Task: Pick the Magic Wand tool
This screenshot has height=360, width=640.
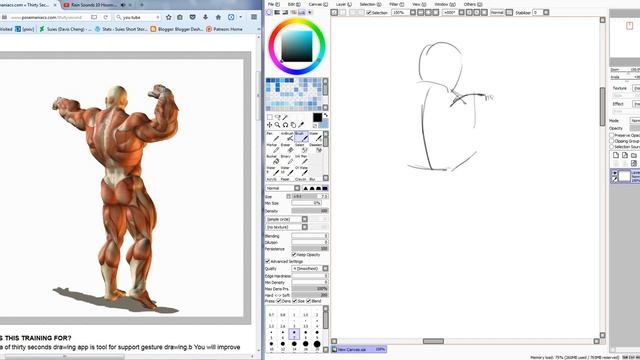Action: click(x=285, y=118)
